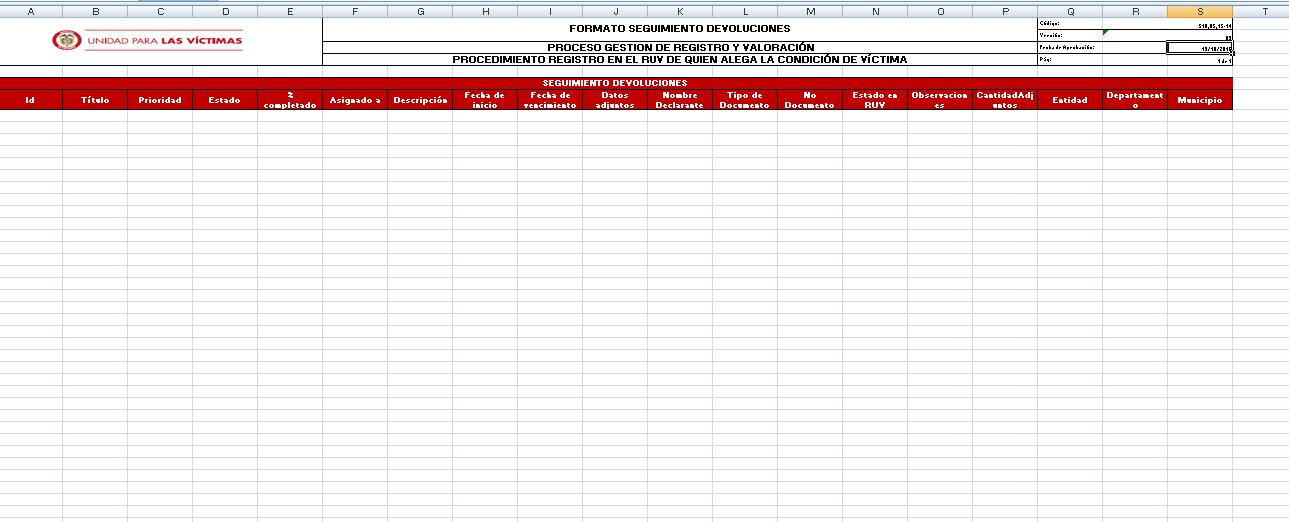Screen dimensions: 1289x522
Task: Click the 'Entidad' header cell
Action: (1070, 100)
